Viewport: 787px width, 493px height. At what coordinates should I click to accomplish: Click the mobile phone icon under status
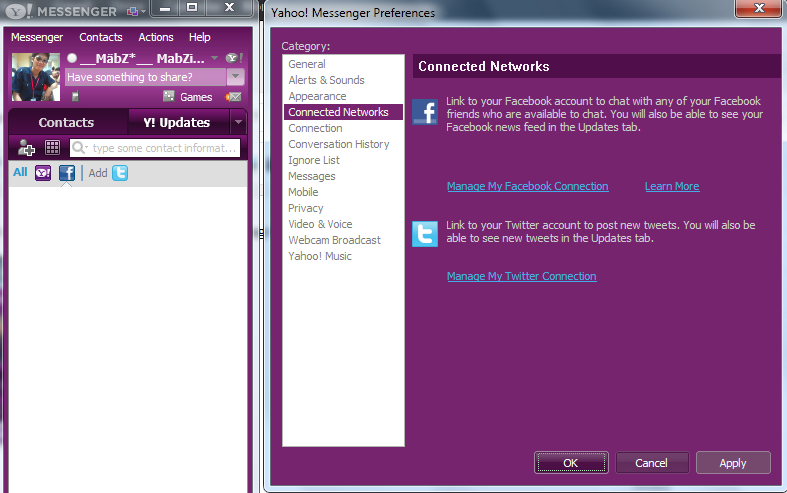pos(75,96)
